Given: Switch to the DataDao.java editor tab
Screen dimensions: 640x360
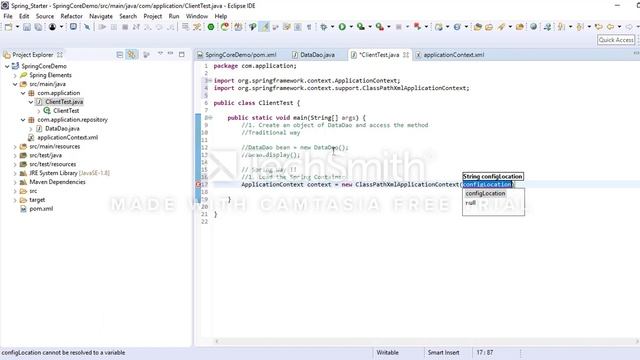Looking at the screenshot, I should [x=313, y=55].
